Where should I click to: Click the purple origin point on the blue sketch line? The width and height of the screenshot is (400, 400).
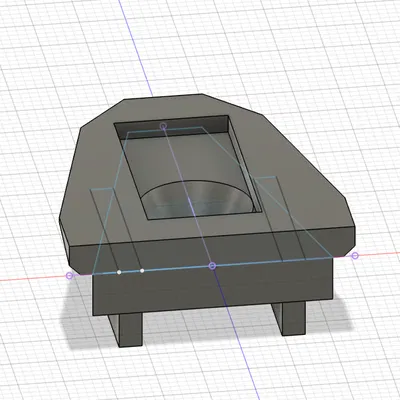[212, 266]
